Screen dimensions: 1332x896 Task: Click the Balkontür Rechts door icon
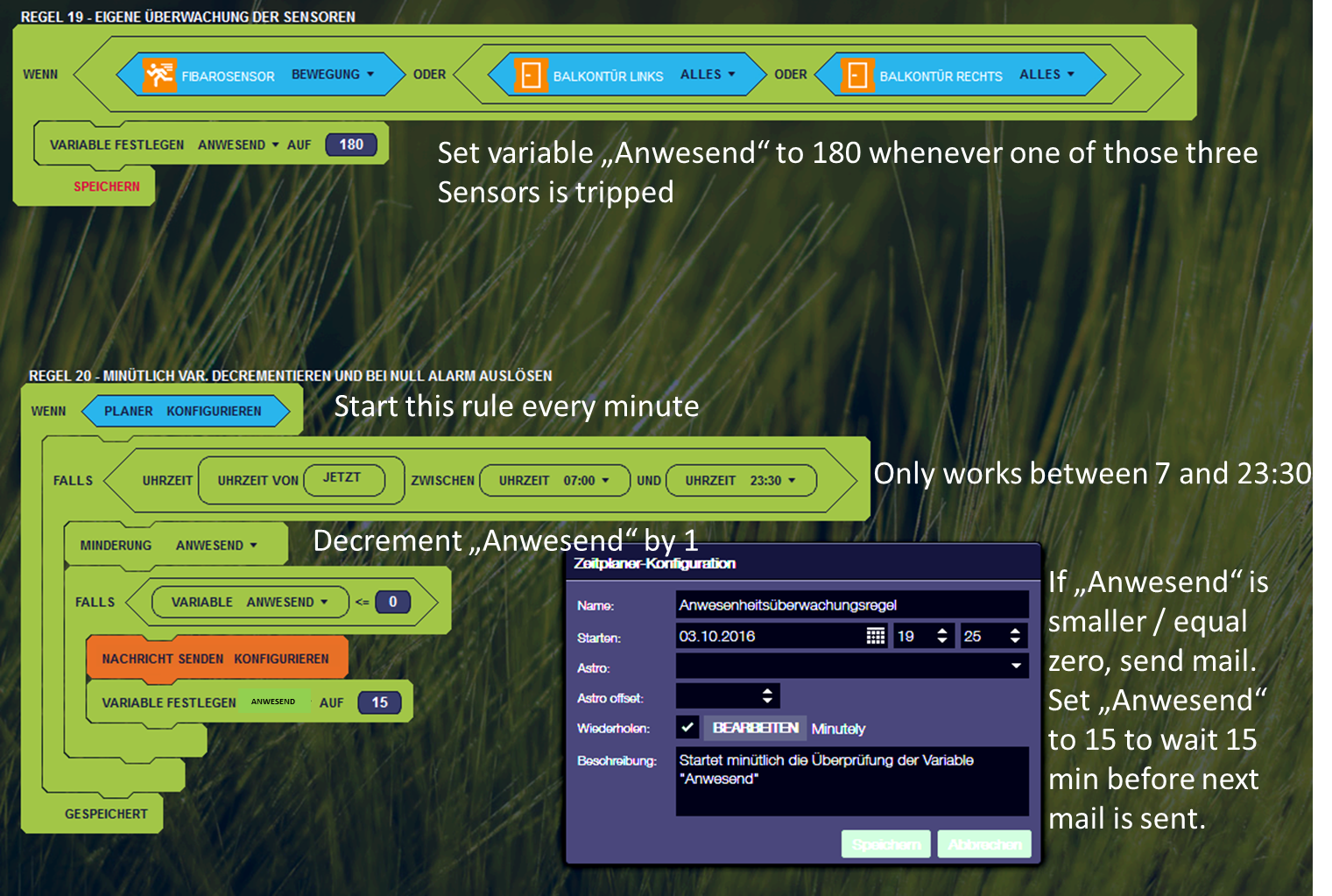click(857, 75)
